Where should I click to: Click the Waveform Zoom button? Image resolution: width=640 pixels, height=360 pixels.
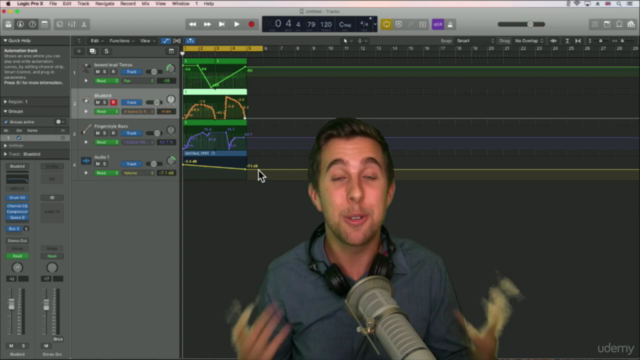pyautogui.click(x=553, y=41)
